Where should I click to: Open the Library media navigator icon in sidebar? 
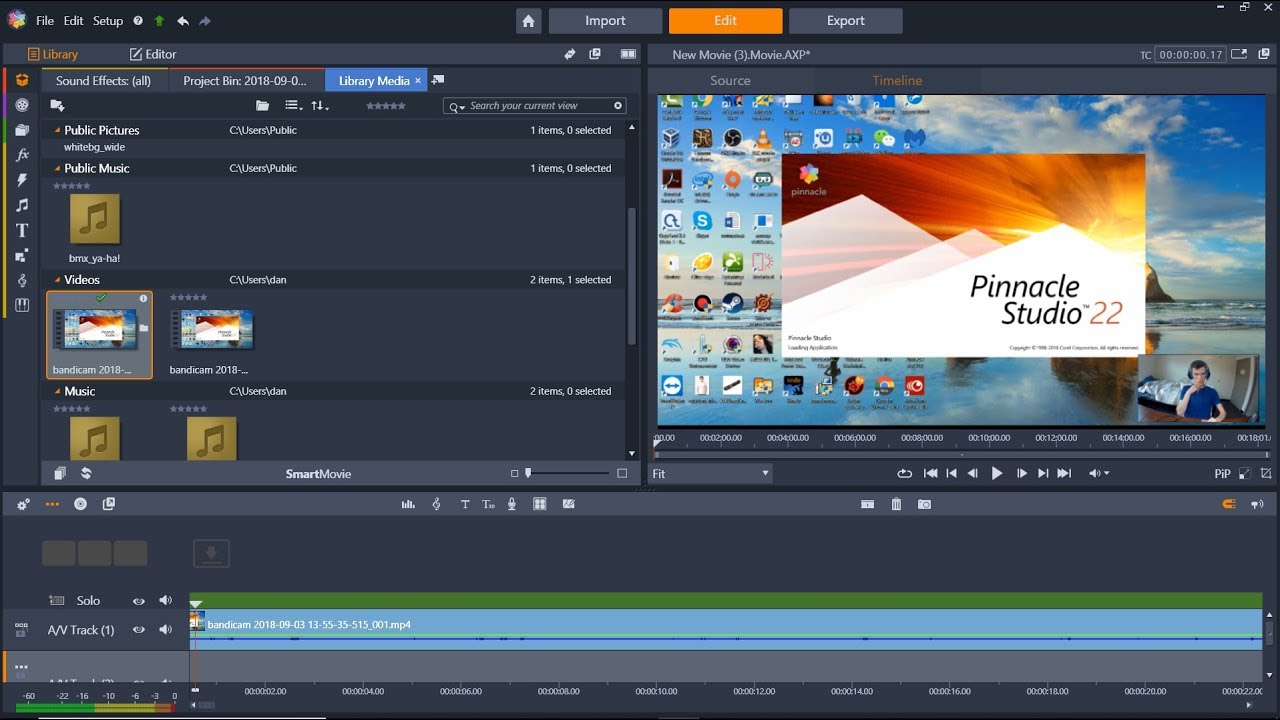[x=21, y=80]
